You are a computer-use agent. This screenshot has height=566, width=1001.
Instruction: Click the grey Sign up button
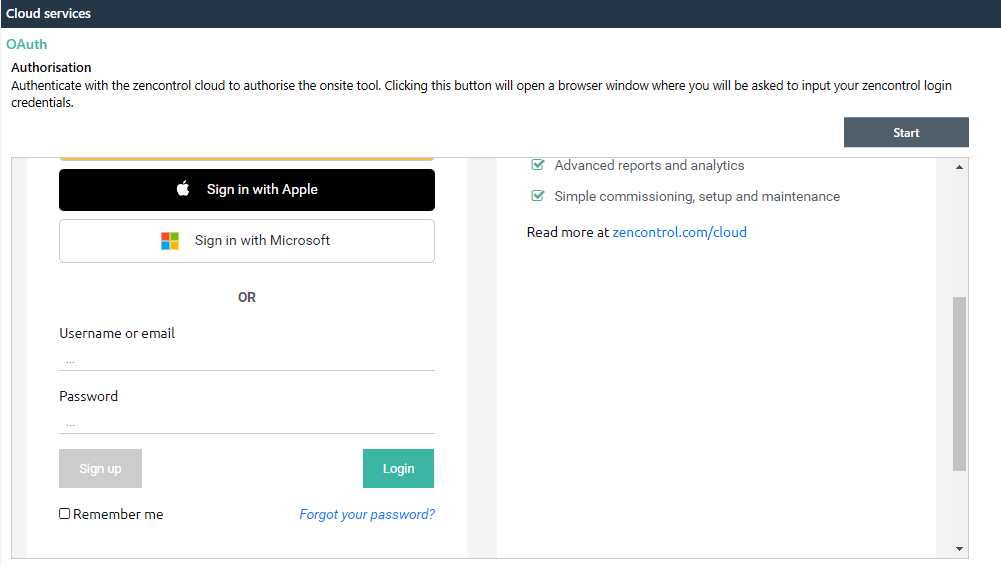[x=100, y=468]
